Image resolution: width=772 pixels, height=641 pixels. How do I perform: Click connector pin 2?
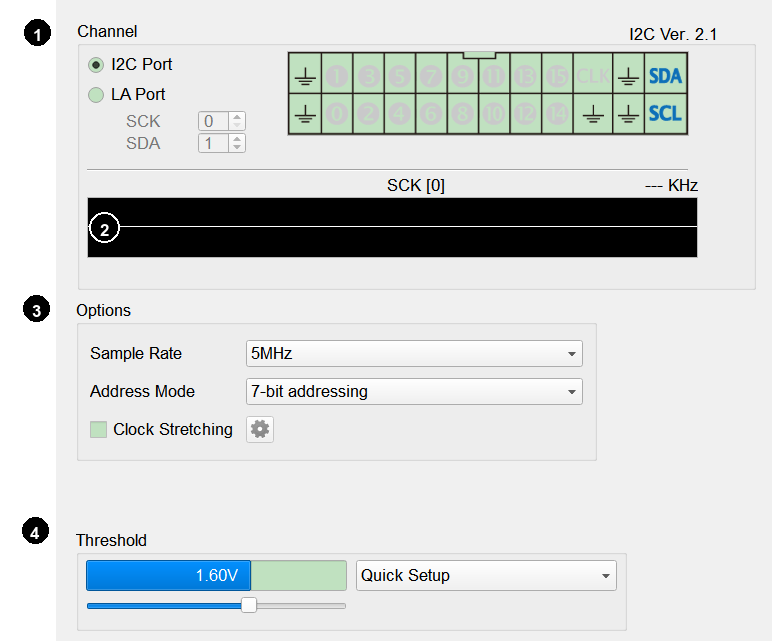click(x=368, y=114)
